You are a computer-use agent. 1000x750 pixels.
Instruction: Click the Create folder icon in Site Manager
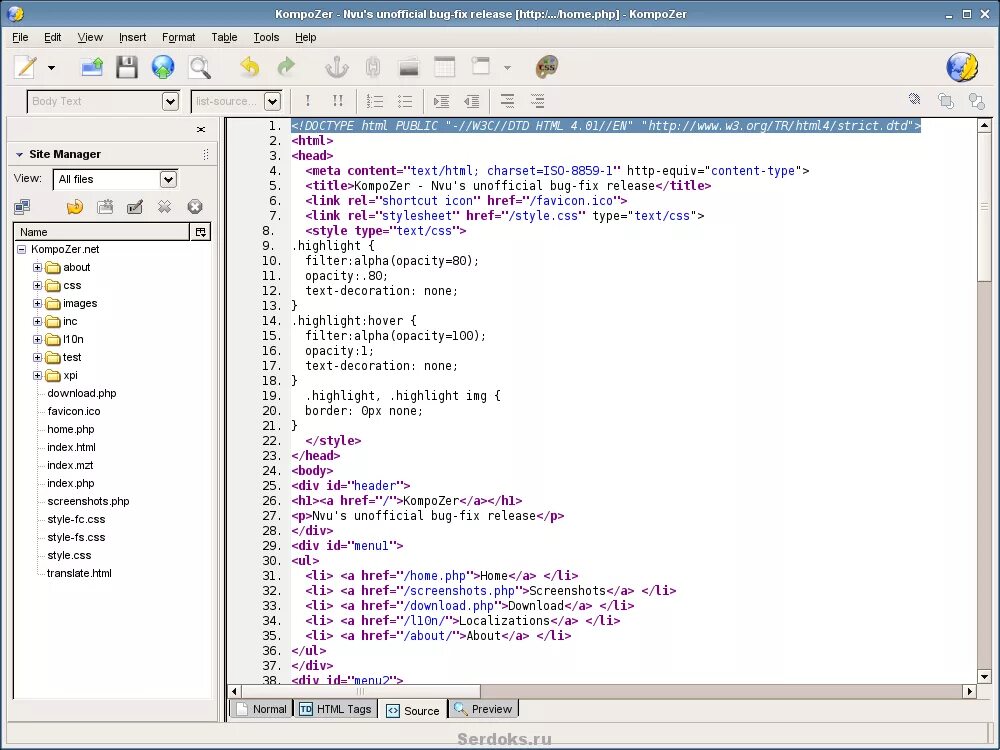tap(105, 207)
